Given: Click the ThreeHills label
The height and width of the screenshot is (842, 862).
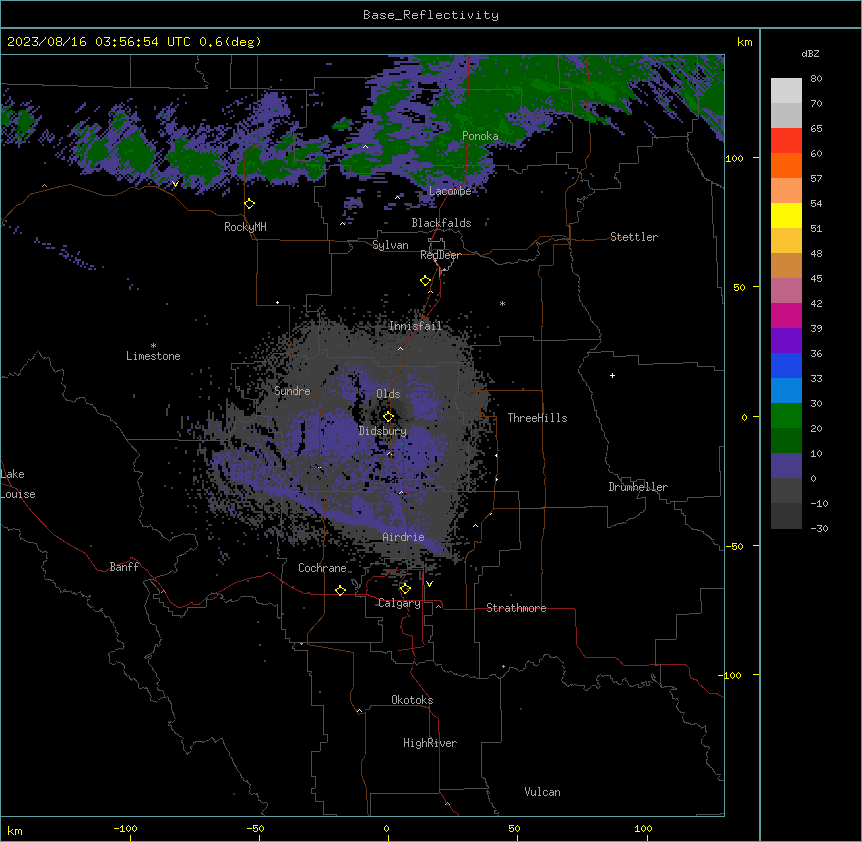Looking at the screenshot, I should 537,418.
